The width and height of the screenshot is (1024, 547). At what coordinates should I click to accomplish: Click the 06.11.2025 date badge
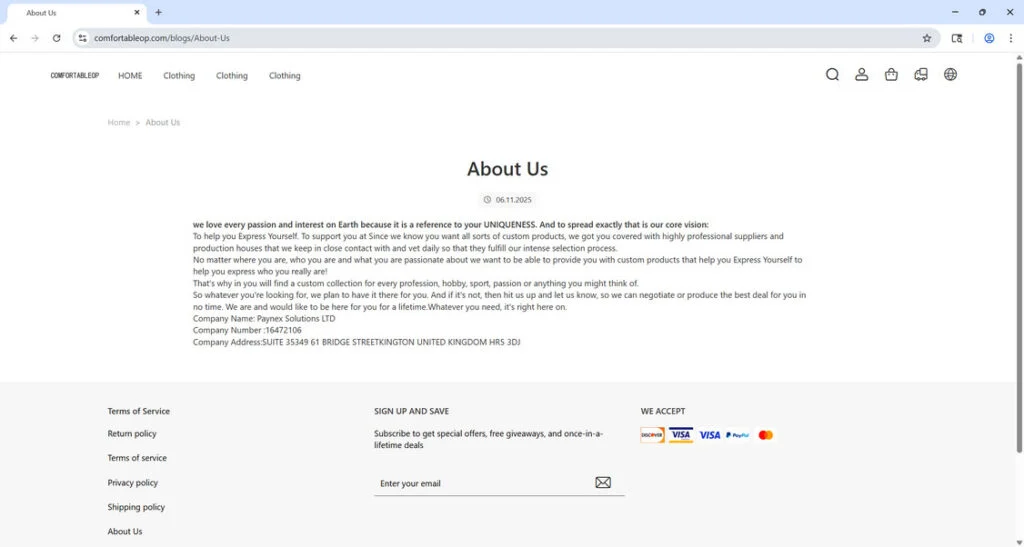(x=507, y=200)
